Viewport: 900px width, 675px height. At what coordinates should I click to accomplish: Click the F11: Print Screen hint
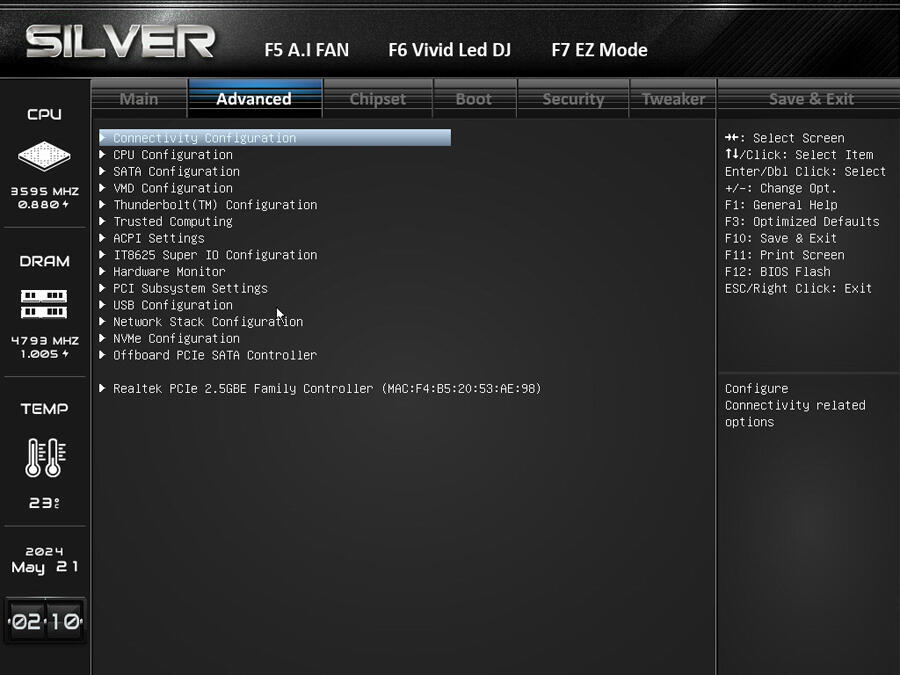tap(784, 254)
